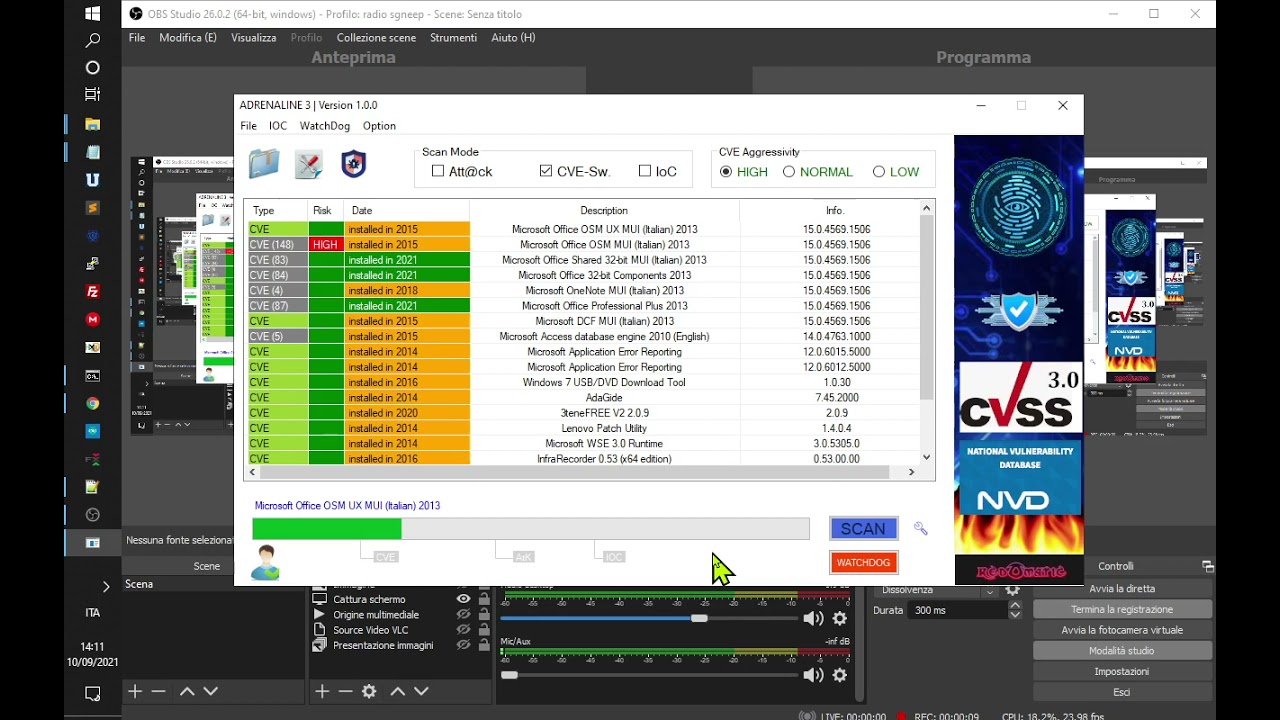Open Sublime Text from taskbar
The height and width of the screenshot is (720, 1280).
point(92,208)
